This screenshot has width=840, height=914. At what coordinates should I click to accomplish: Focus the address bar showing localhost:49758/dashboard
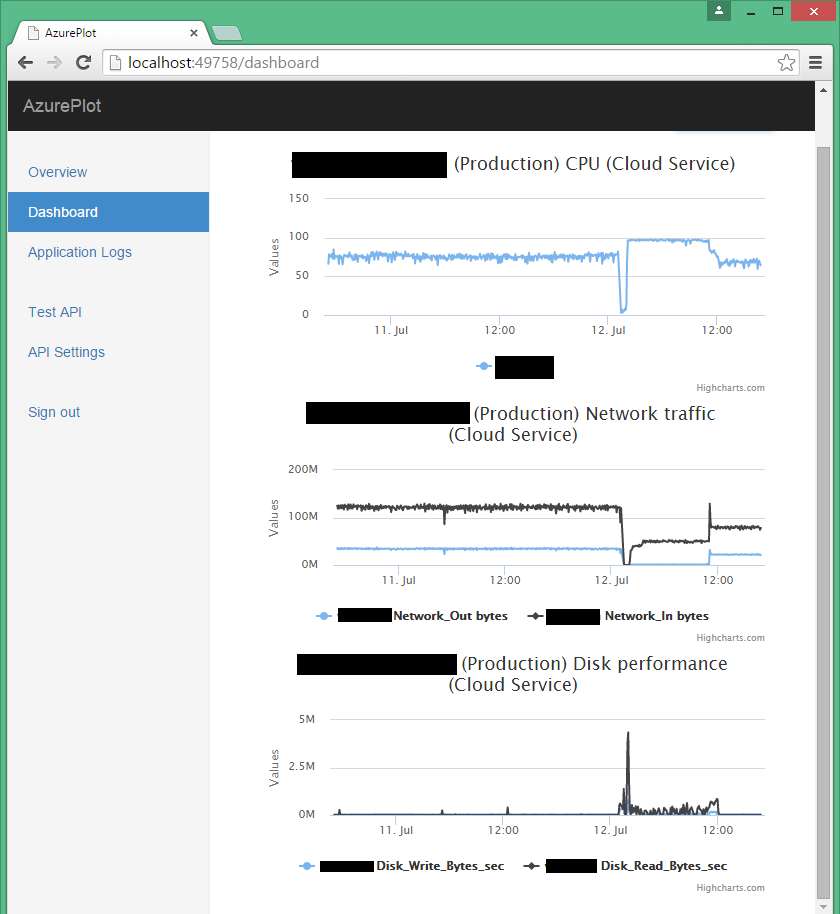[x=440, y=63]
